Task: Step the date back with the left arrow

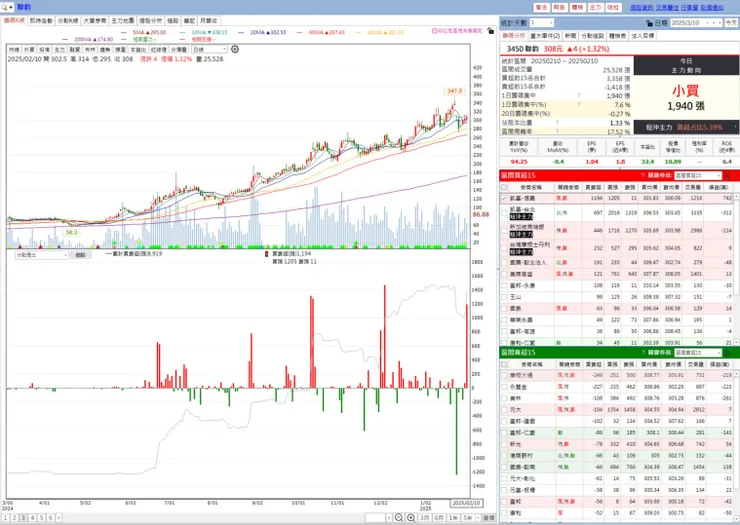Action: coord(714,23)
